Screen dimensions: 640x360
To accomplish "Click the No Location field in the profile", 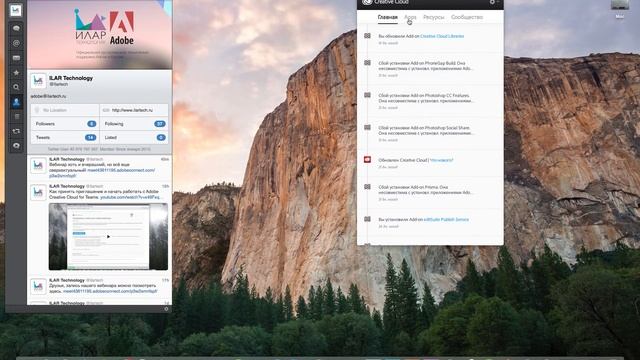I will point(64,110).
